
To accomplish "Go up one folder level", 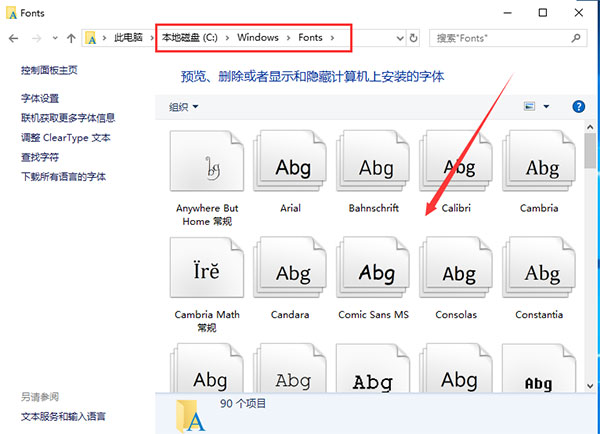I will tap(71, 38).
